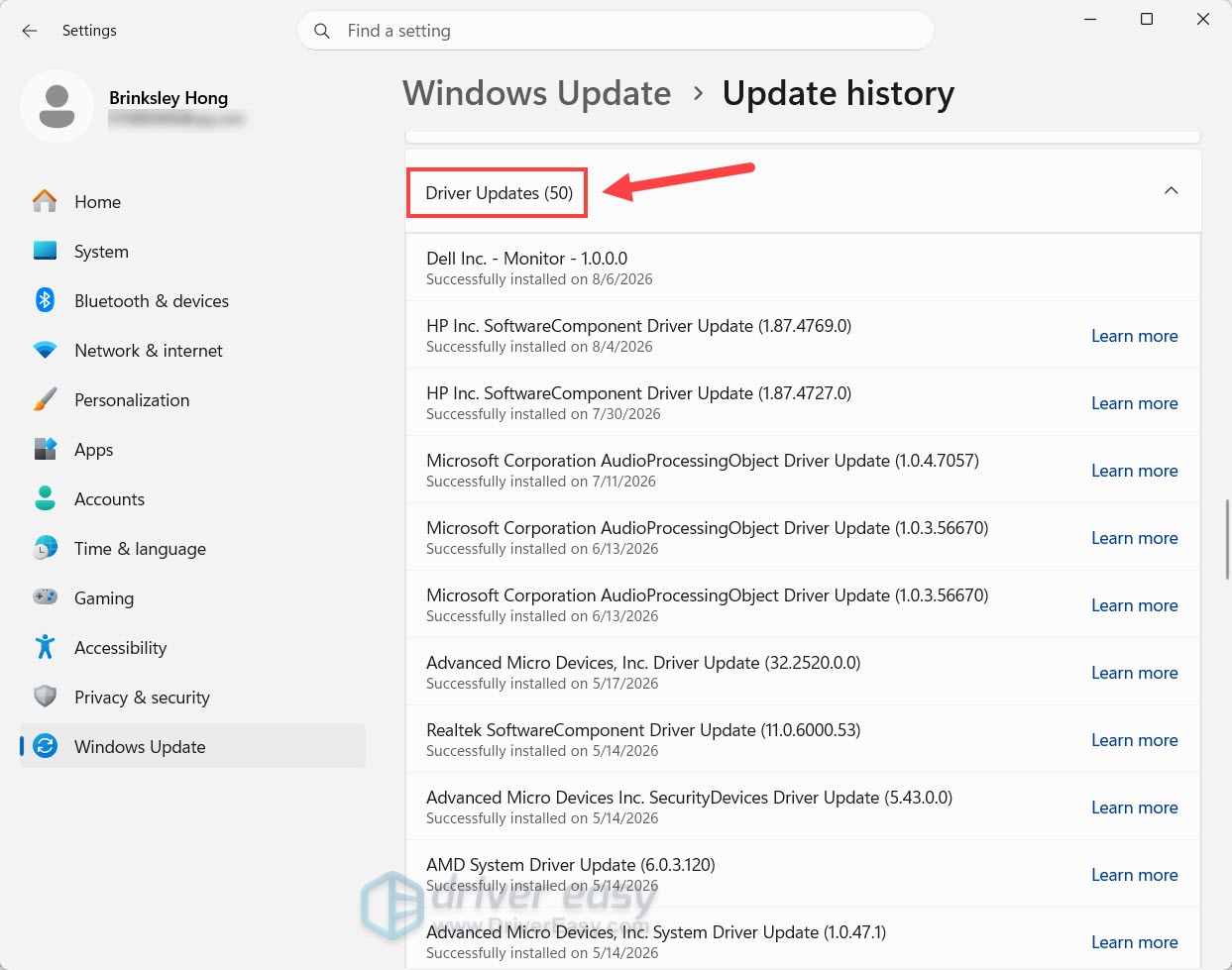This screenshot has width=1232, height=970.
Task: Focus the Find a setting search box
Action: tap(616, 31)
